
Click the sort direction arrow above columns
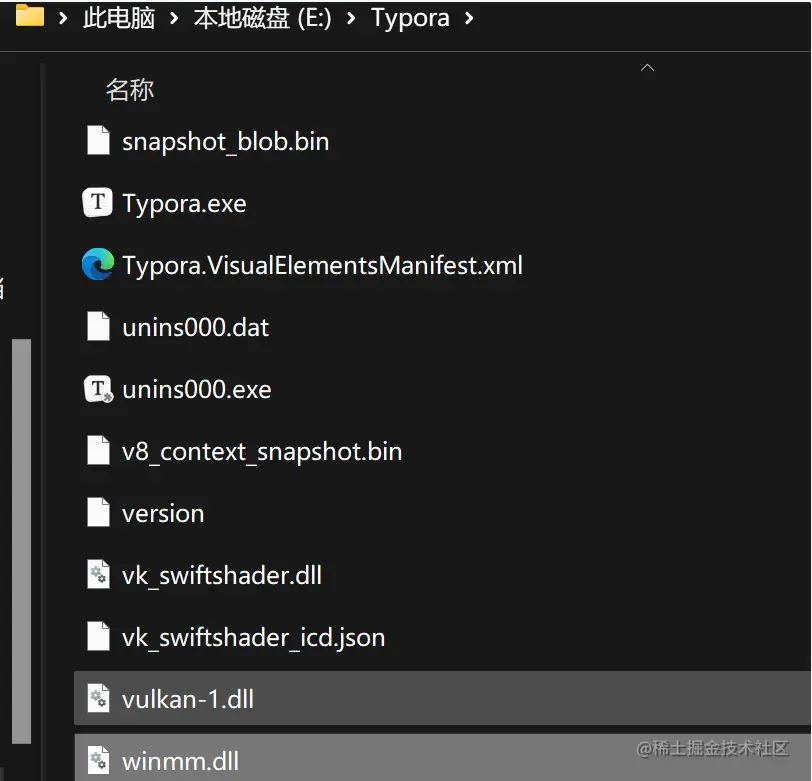647,67
